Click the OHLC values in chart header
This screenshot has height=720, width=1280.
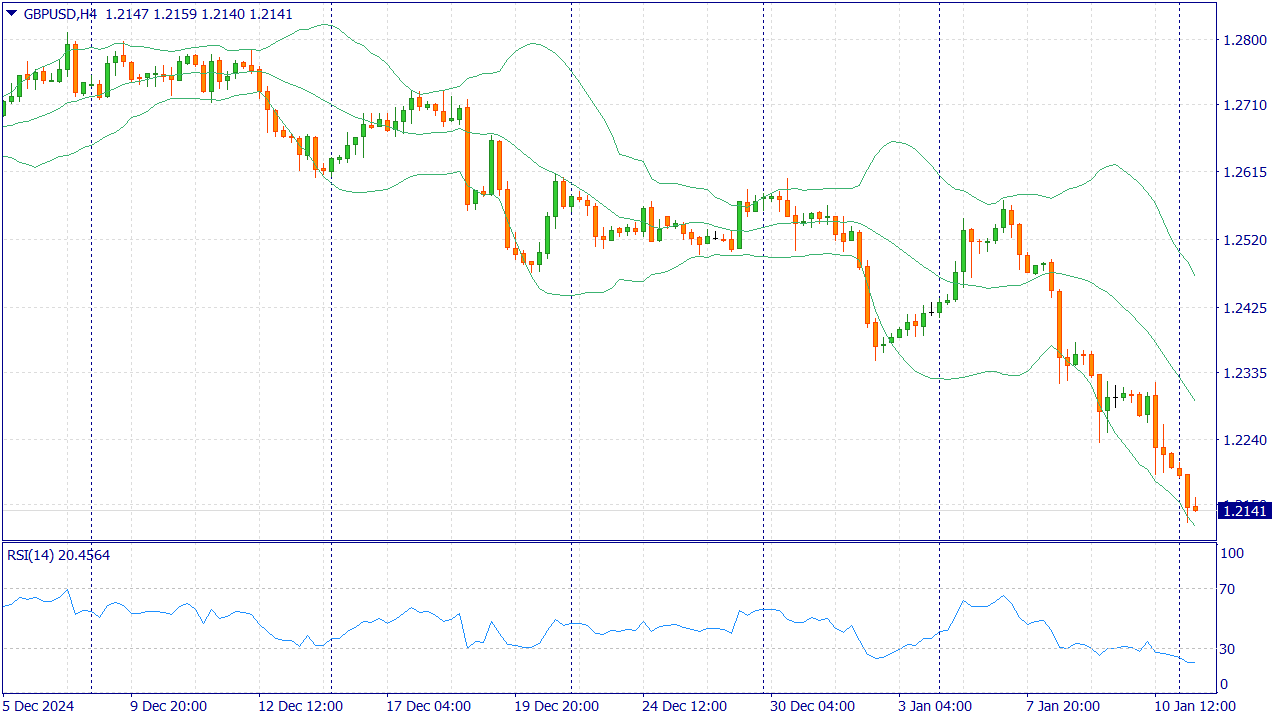point(199,15)
